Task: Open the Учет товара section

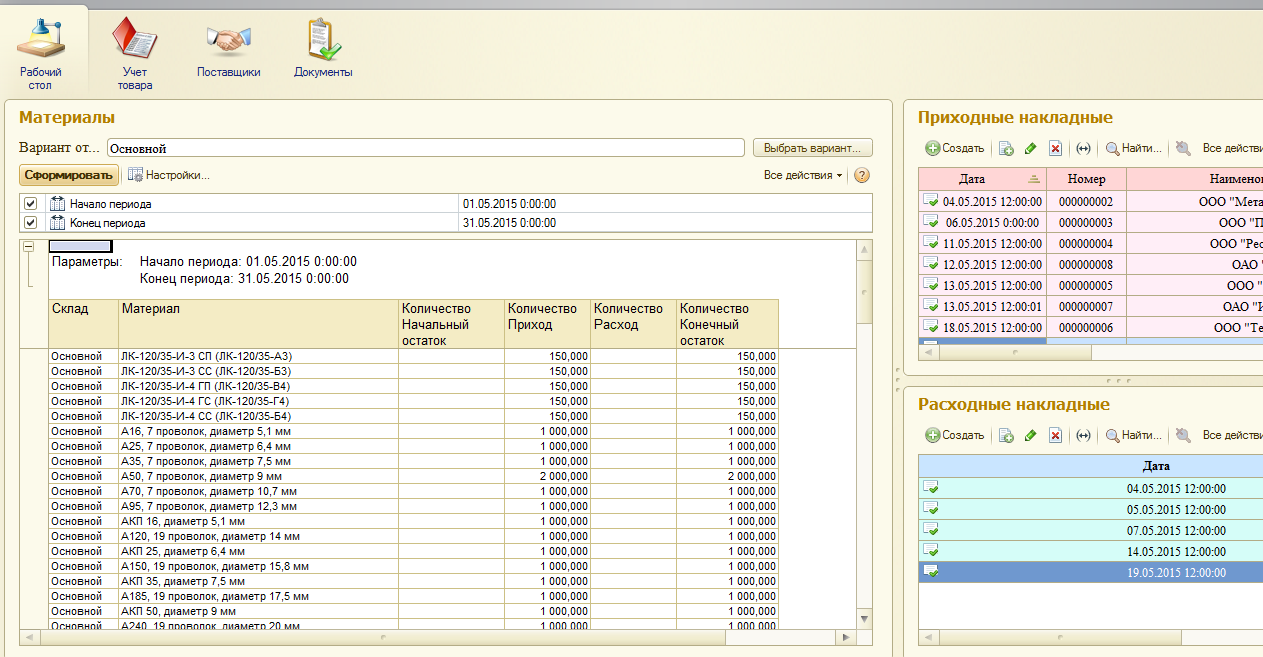Action: coord(134,53)
